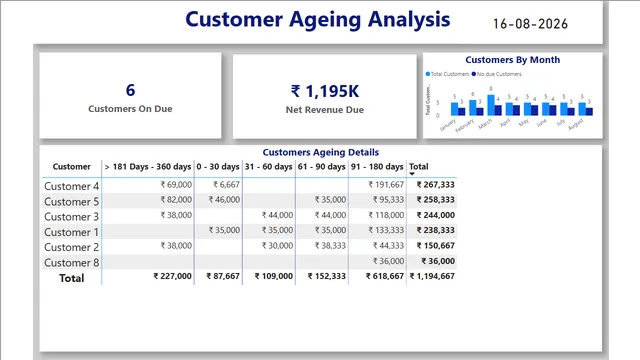Click the August No due Customers bar
This screenshot has height=360, width=640.
pos(589,111)
